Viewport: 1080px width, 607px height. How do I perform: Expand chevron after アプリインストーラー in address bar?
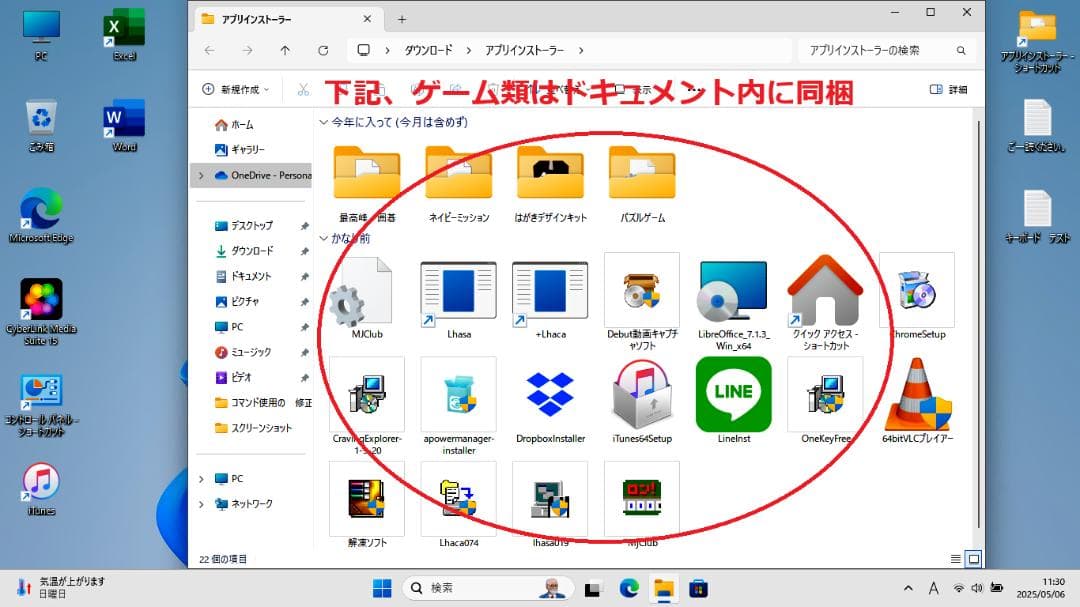point(581,50)
